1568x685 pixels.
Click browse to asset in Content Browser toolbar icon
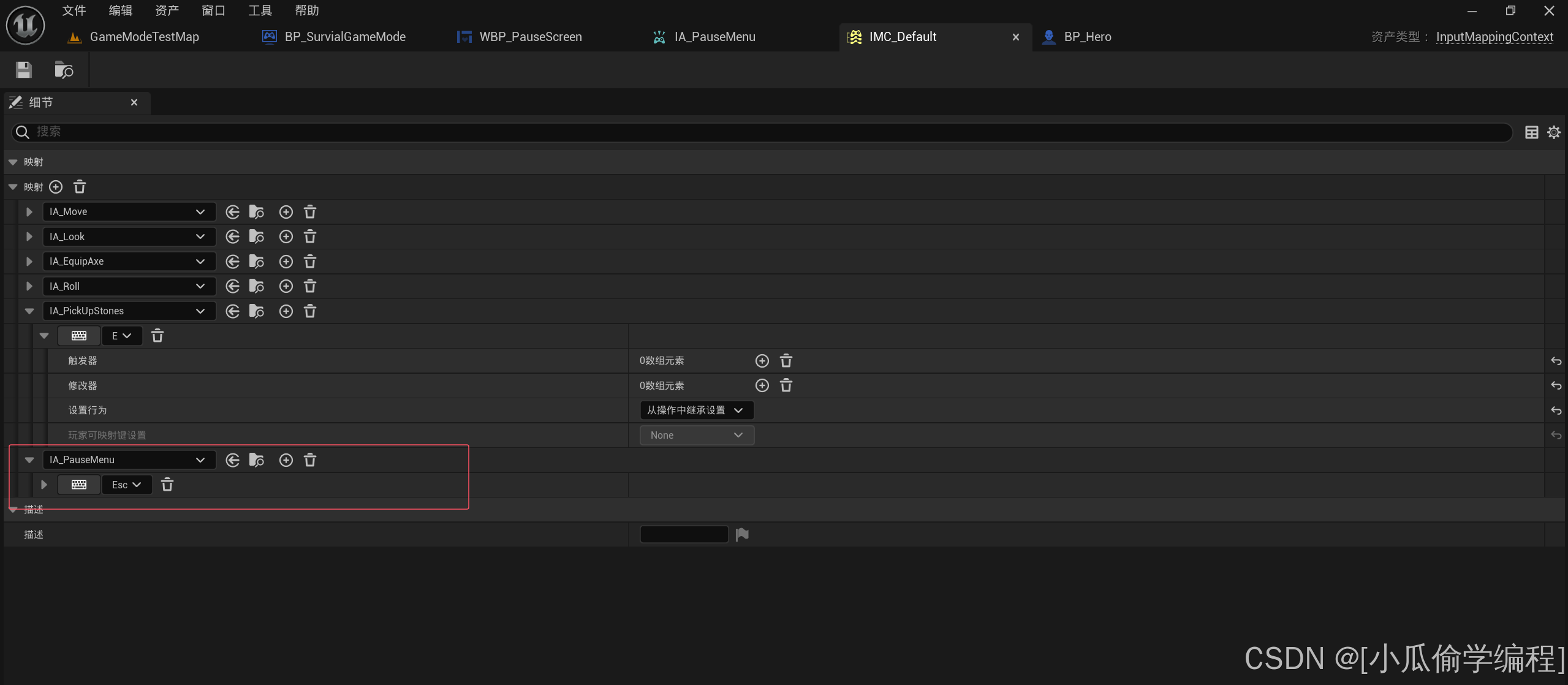(x=64, y=70)
